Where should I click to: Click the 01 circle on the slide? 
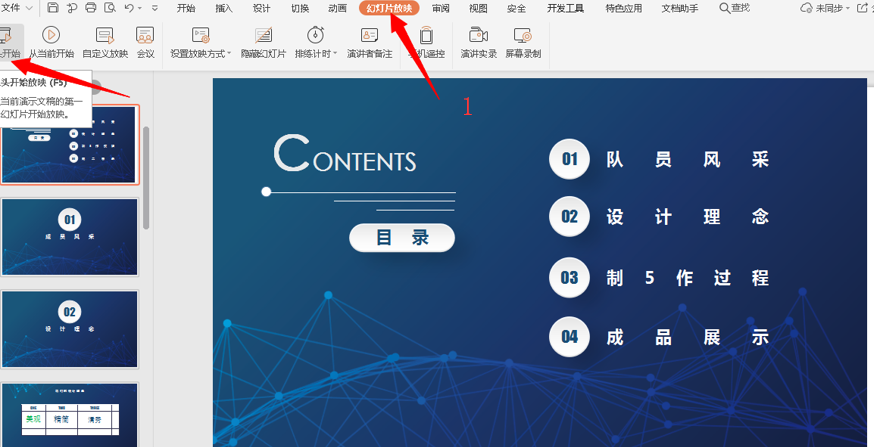click(569, 159)
